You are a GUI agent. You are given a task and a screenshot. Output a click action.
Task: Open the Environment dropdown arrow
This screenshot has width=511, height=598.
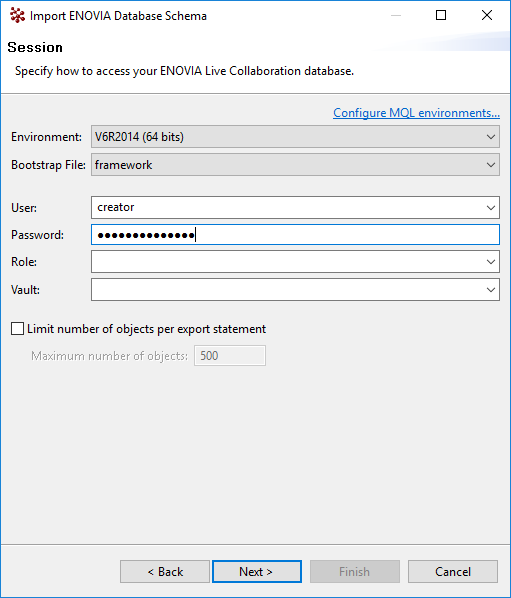point(491,137)
